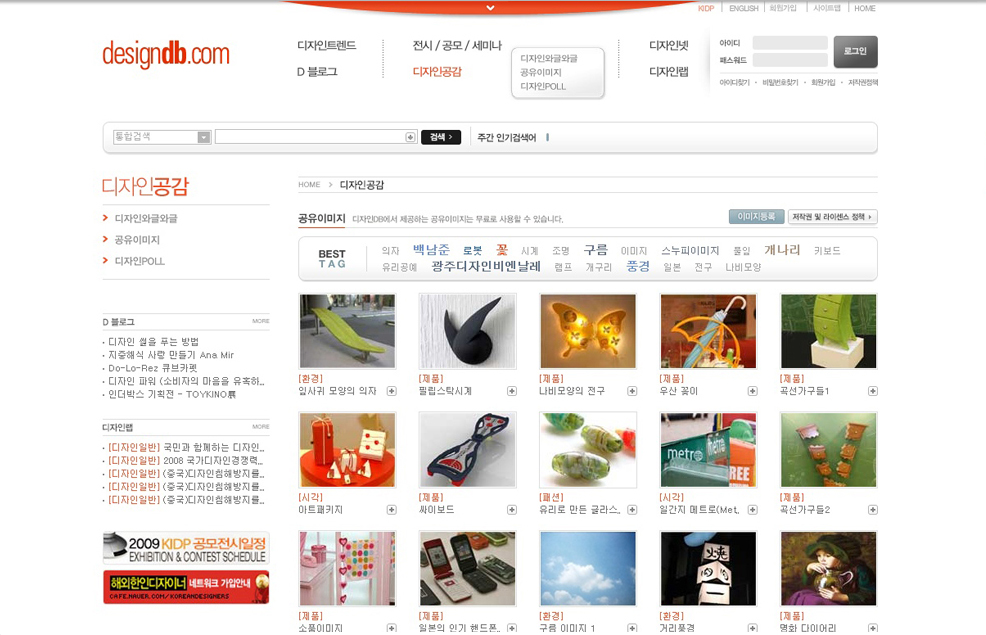Click the 아이디 input field

789,43
